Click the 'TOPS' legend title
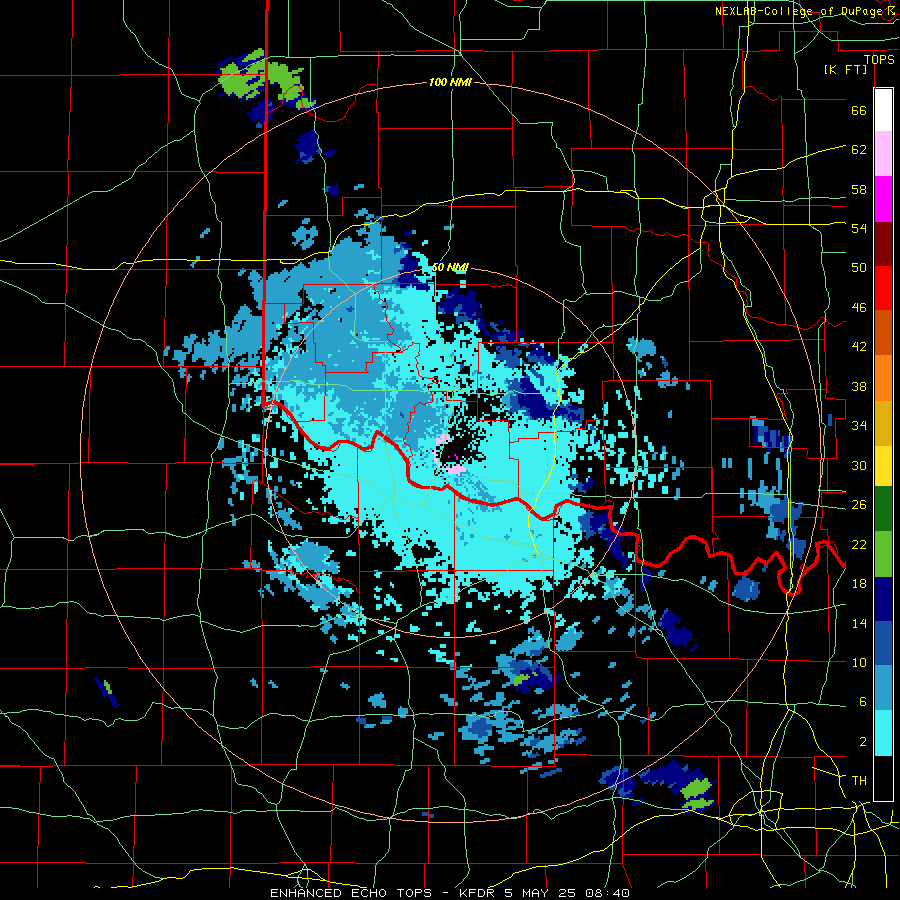The height and width of the screenshot is (900, 900). (879, 60)
